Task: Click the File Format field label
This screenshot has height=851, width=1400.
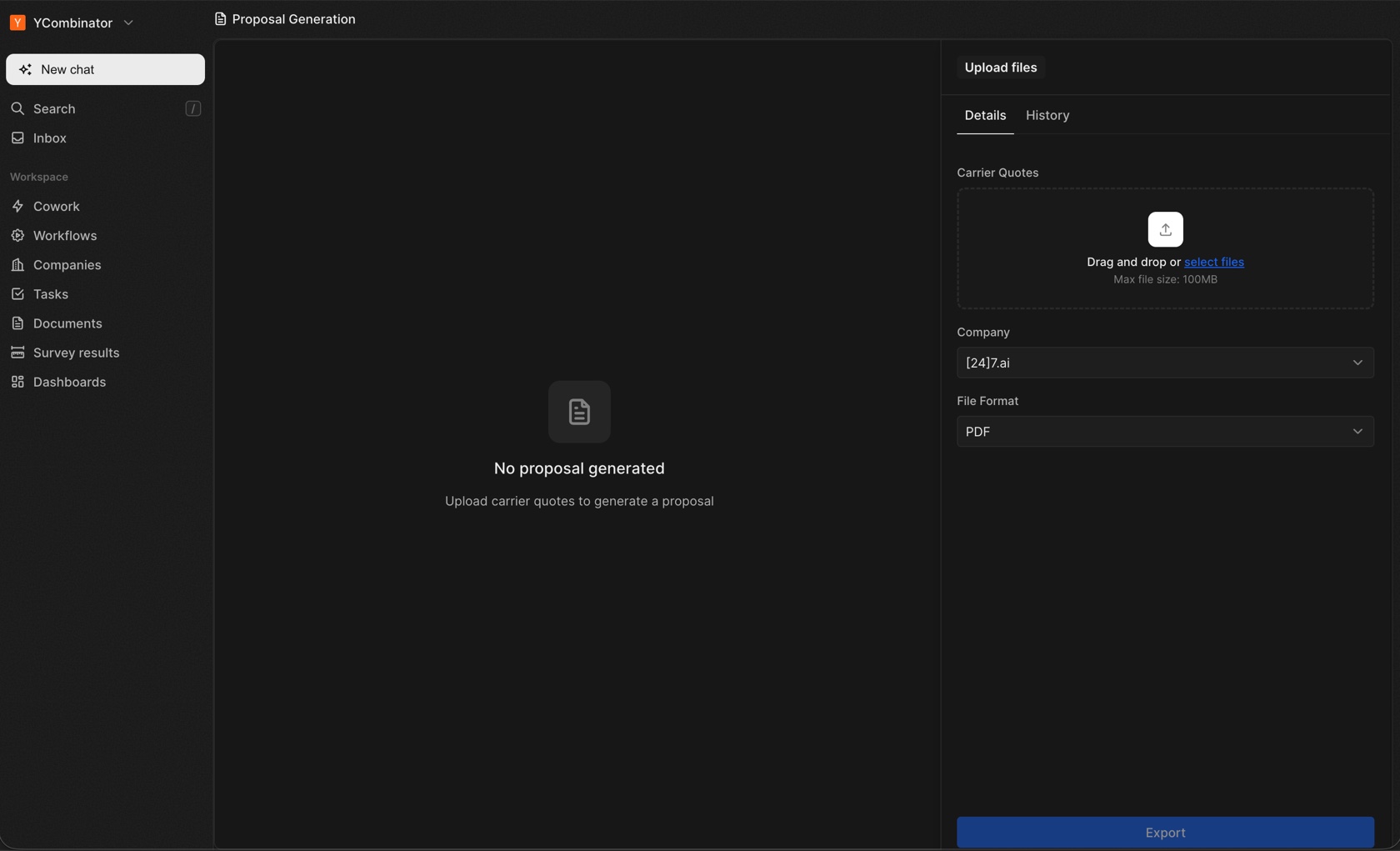Action: pos(987,401)
